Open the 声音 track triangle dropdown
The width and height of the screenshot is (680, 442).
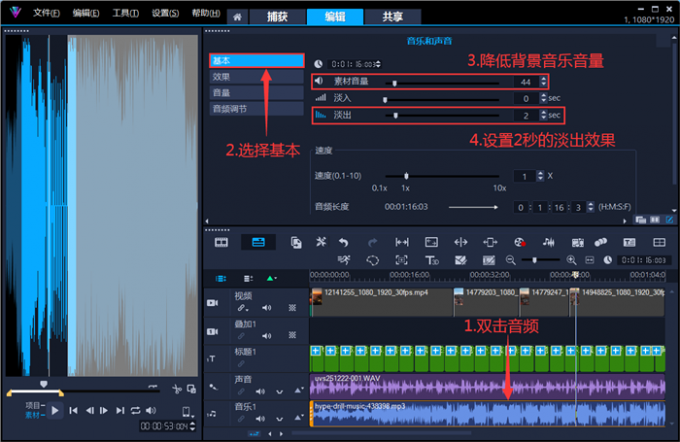[298, 391]
